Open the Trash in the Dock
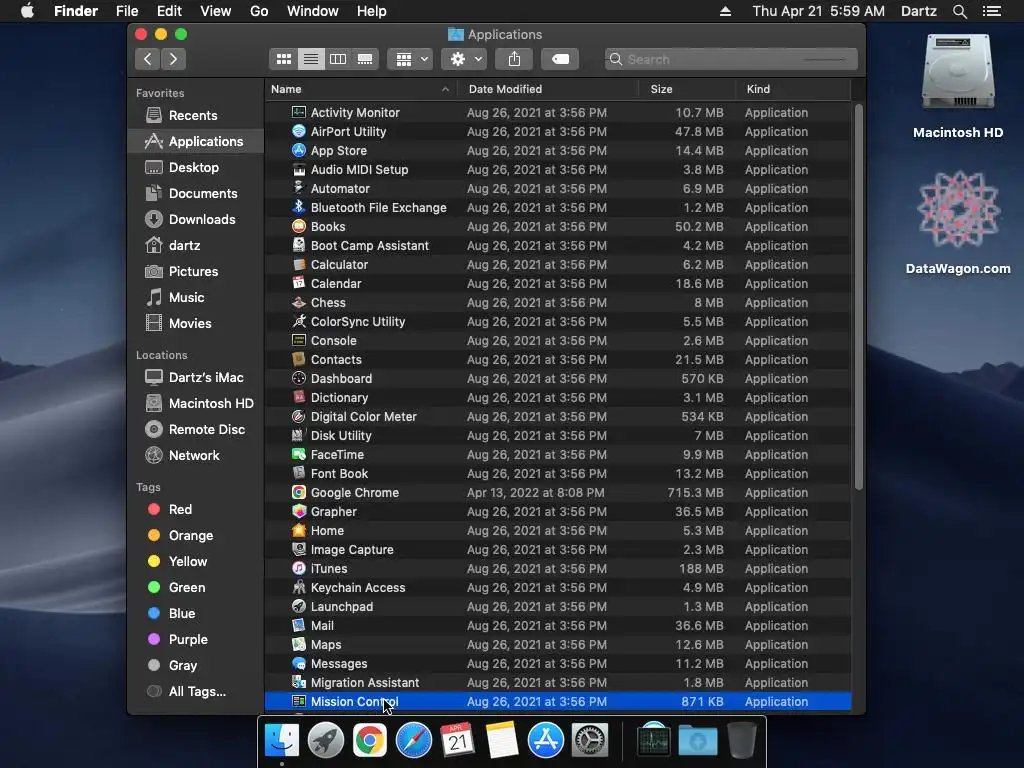The width and height of the screenshot is (1024, 768). (x=742, y=741)
